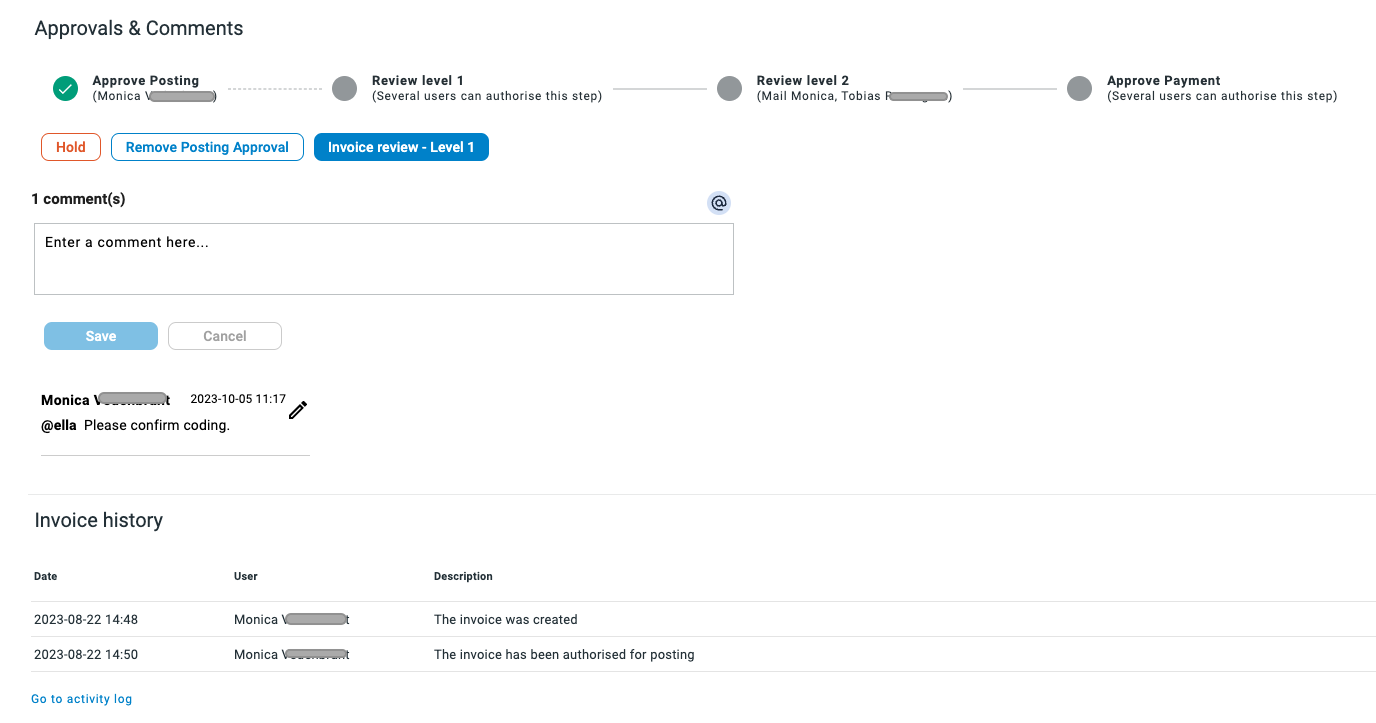Open the Go to activity log link
Screen dimensions: 1376x723
[x=81, y=699]
